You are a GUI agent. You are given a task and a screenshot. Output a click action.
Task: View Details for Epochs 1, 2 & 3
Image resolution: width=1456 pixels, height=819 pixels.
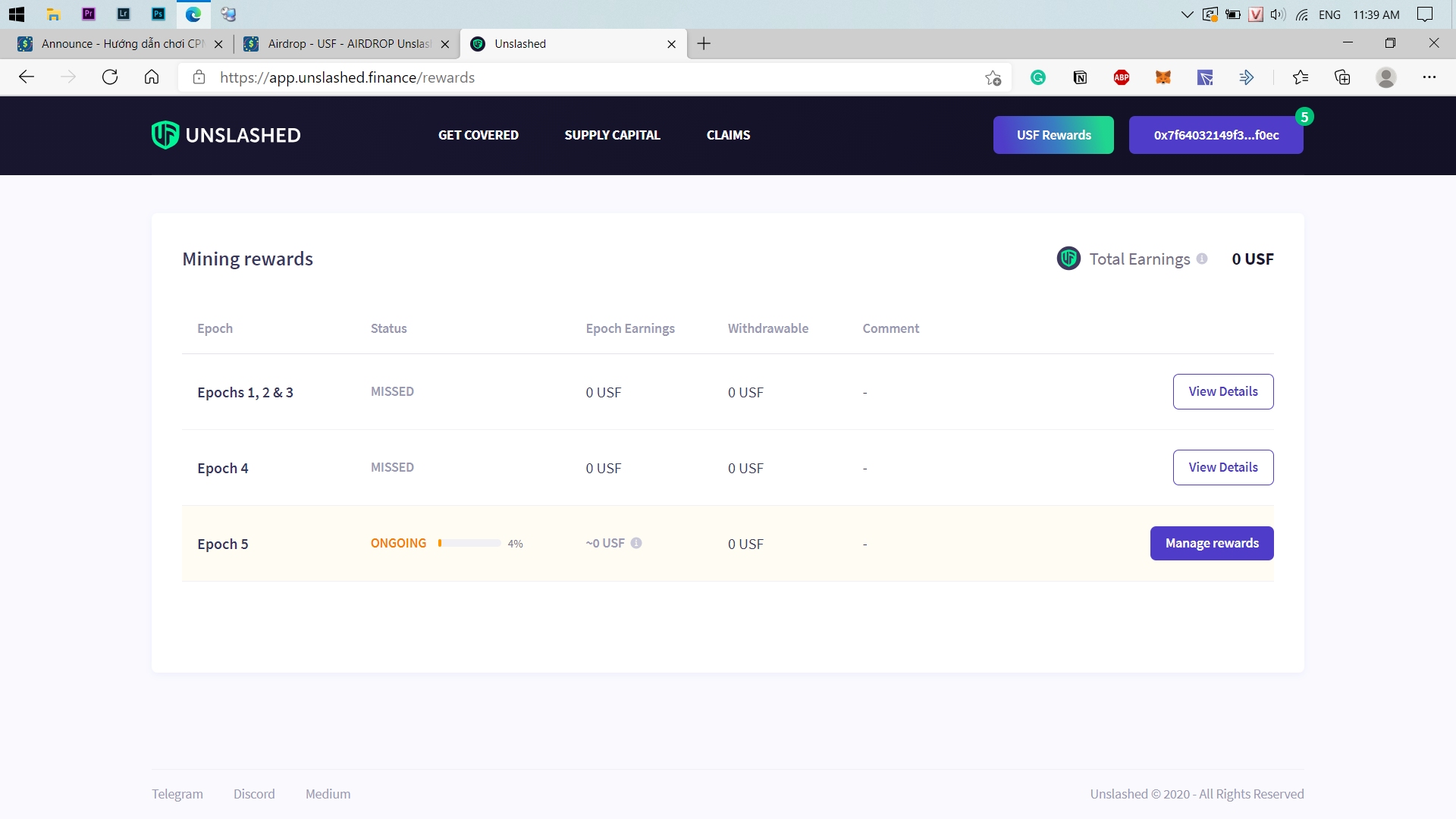[1222, 391]
